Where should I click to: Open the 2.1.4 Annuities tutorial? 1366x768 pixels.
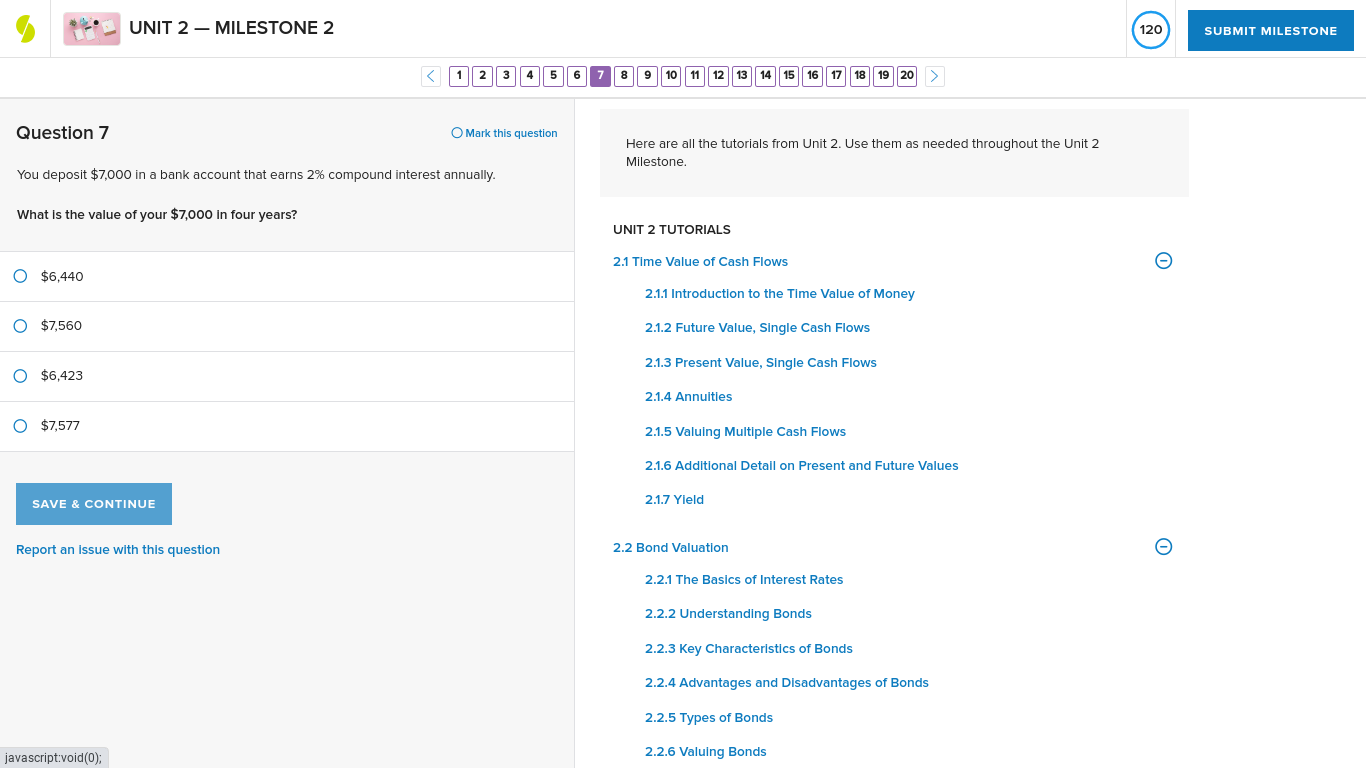pyautogui.click(x=688, y=396)
